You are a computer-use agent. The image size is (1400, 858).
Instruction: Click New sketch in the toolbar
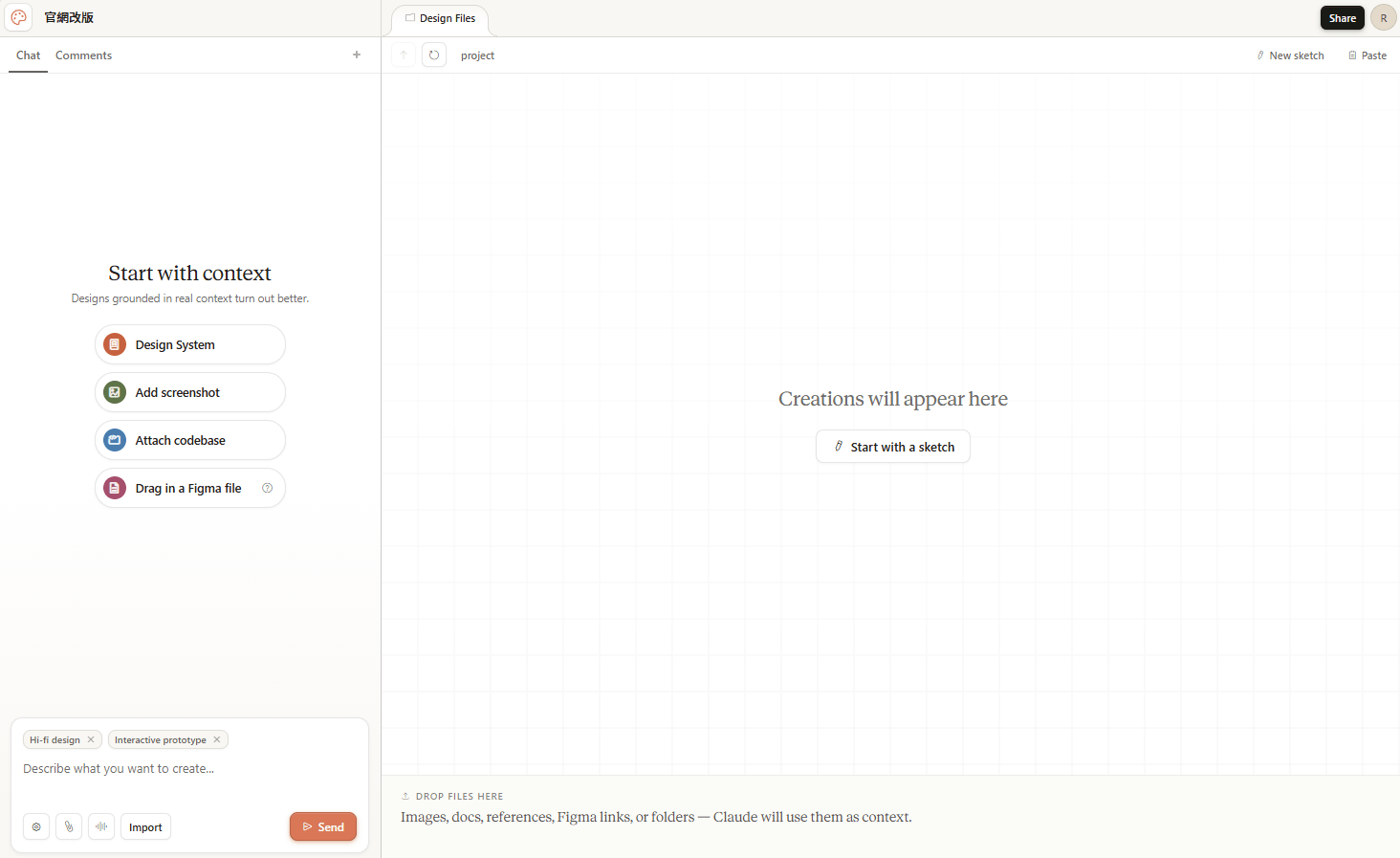point(1290,55)
